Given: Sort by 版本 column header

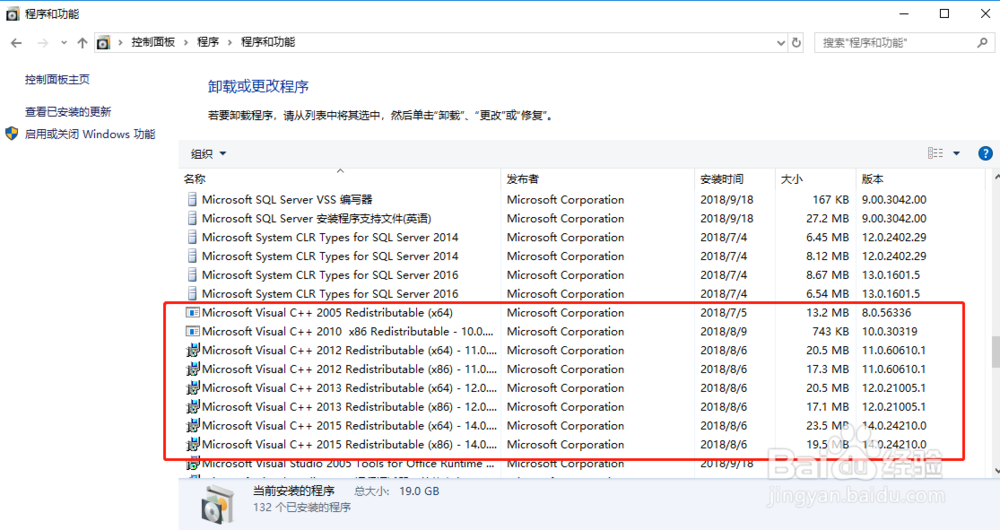Looking at the screenshot, I should 920,179.
